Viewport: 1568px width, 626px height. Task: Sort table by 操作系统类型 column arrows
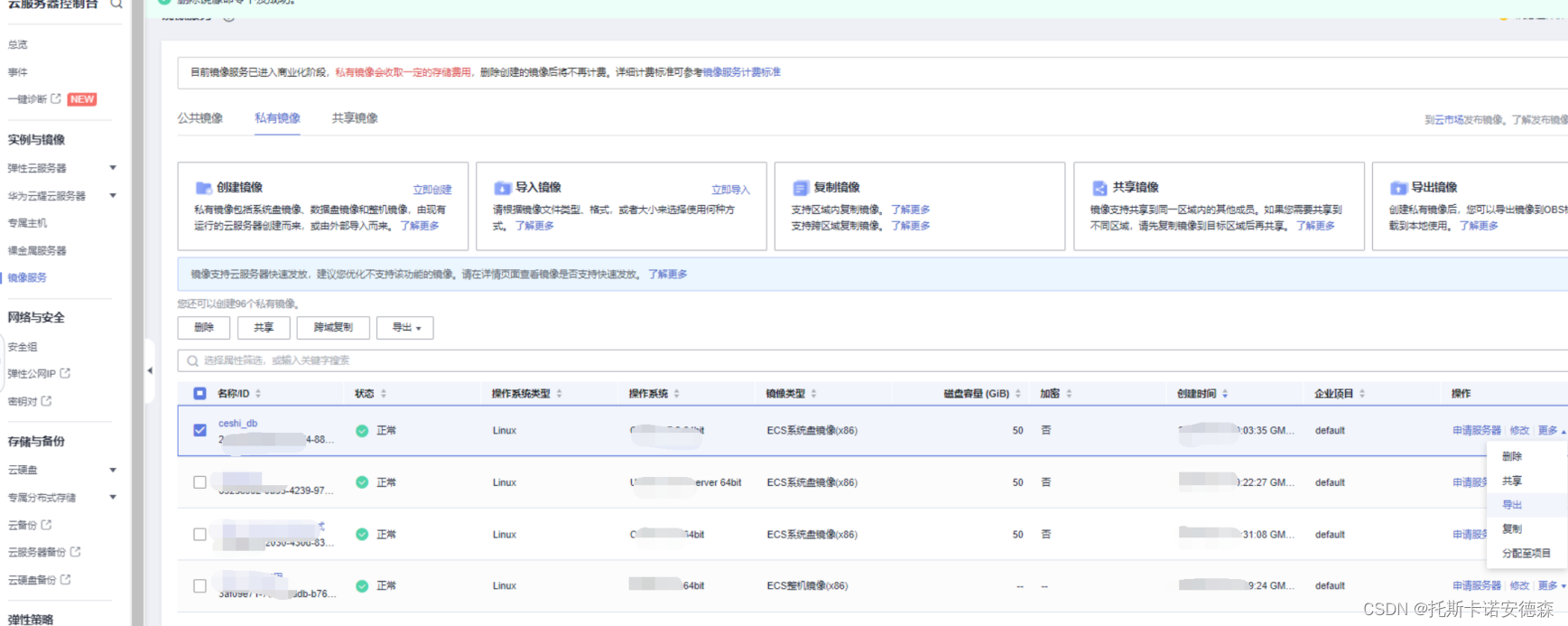pyautogui.click(x=559, y=394)
